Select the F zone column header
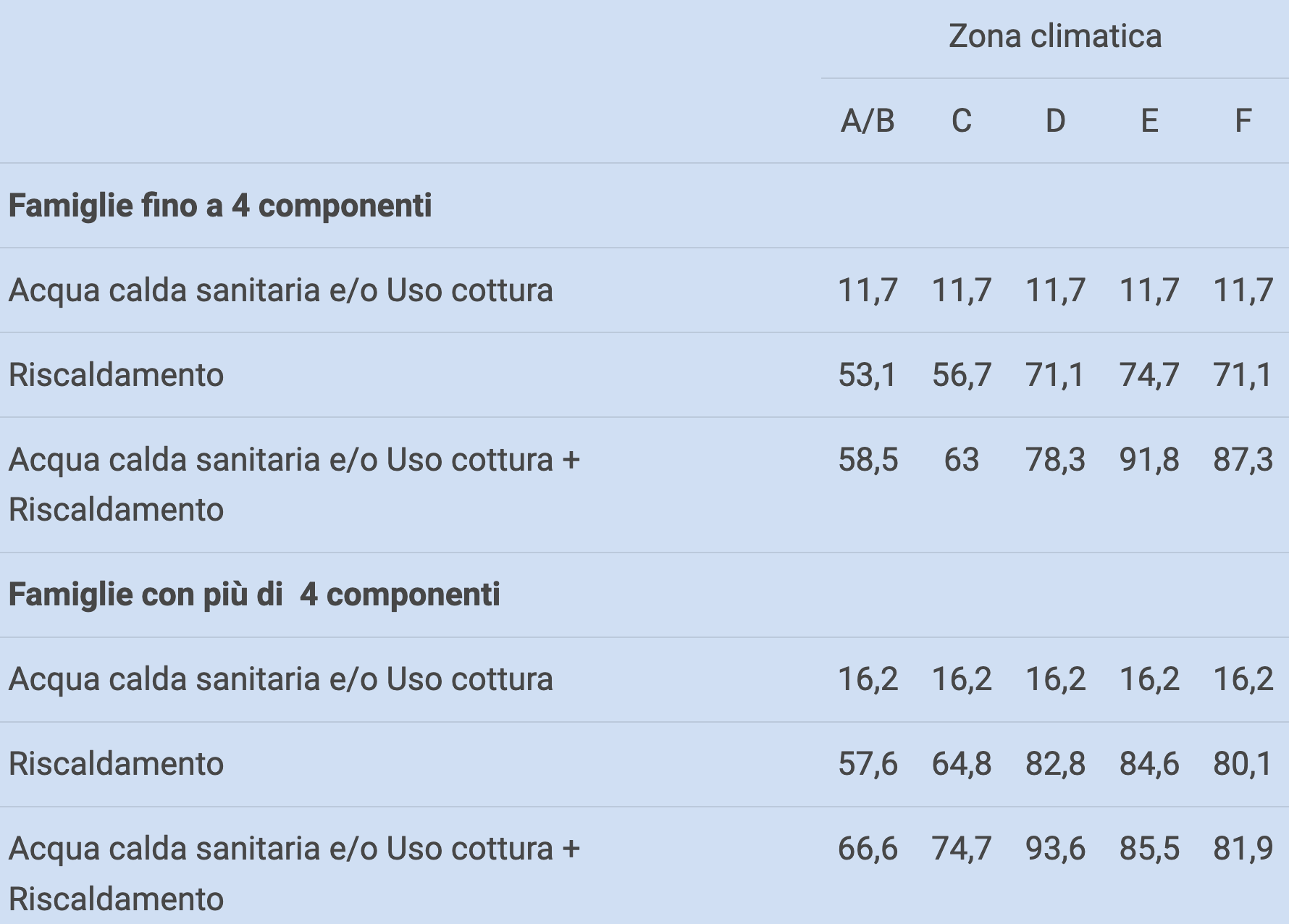Viewport: 1289px width, 924px height. [x=1243, y=121]
